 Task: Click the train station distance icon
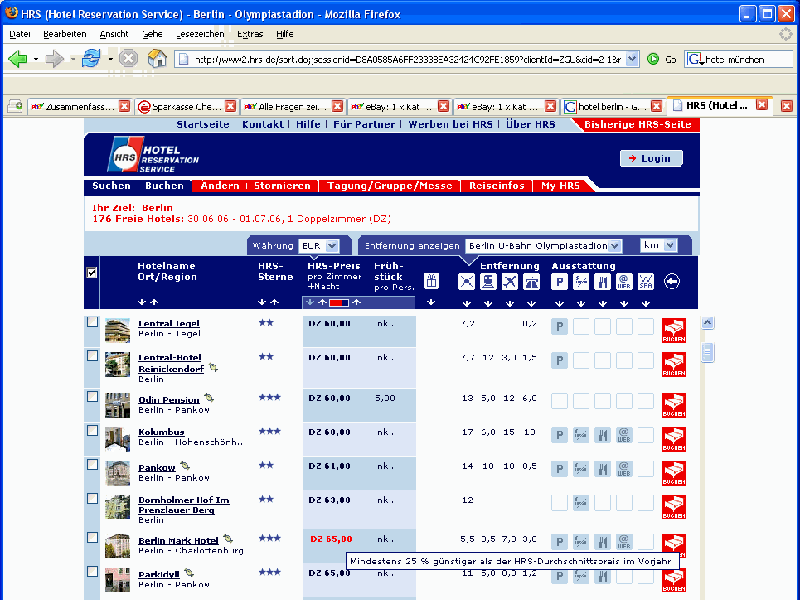488,282
